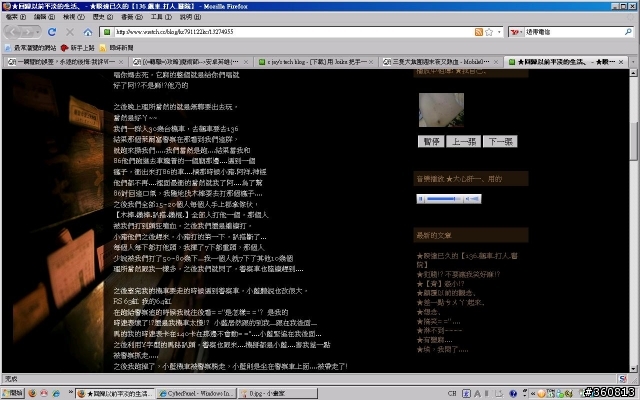Open the 工具 (Tools) menu
The width and height of the screenshot is (640, 400).
pos(161,17)
